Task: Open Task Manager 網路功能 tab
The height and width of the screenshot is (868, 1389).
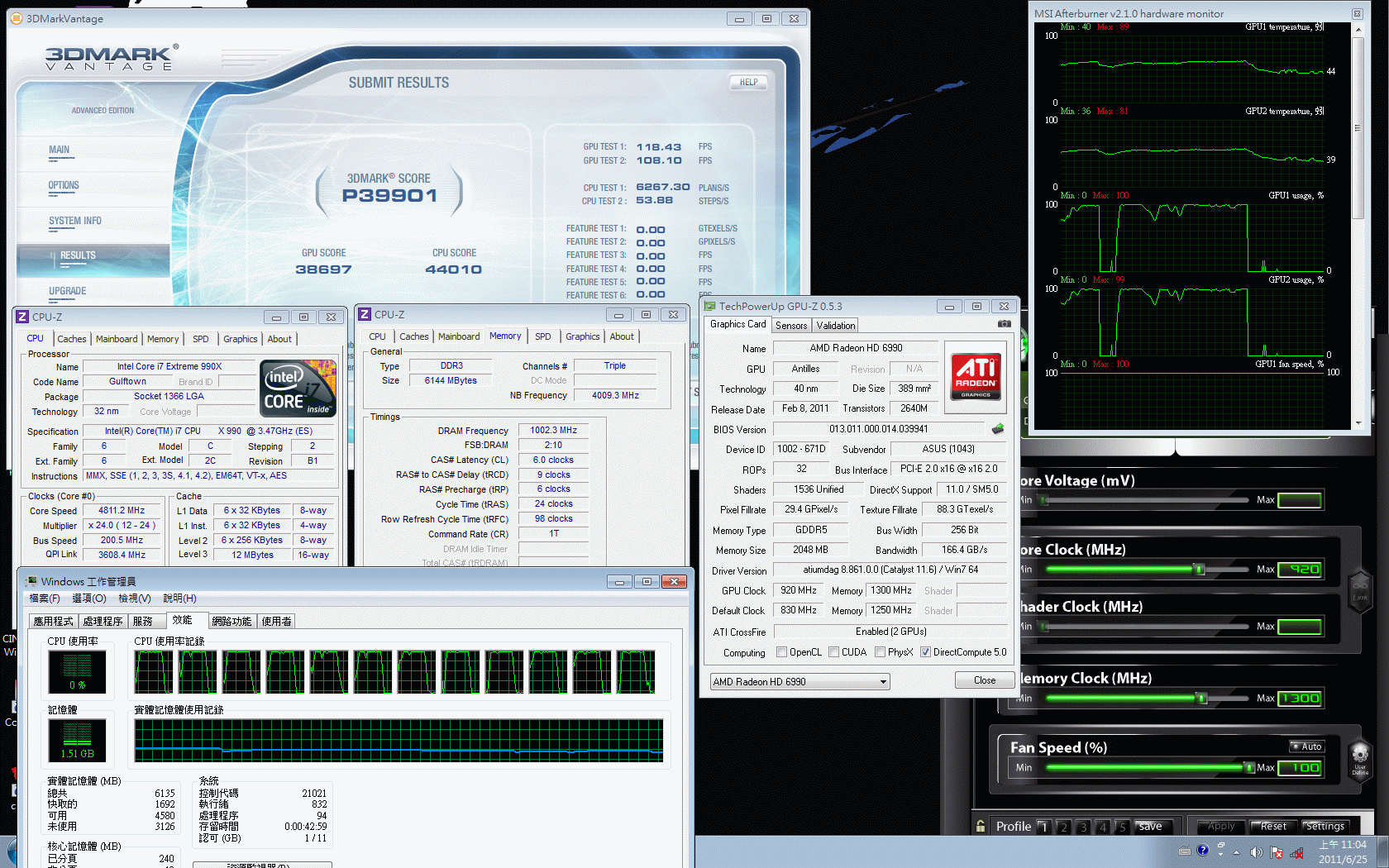Action: [231, 622]
